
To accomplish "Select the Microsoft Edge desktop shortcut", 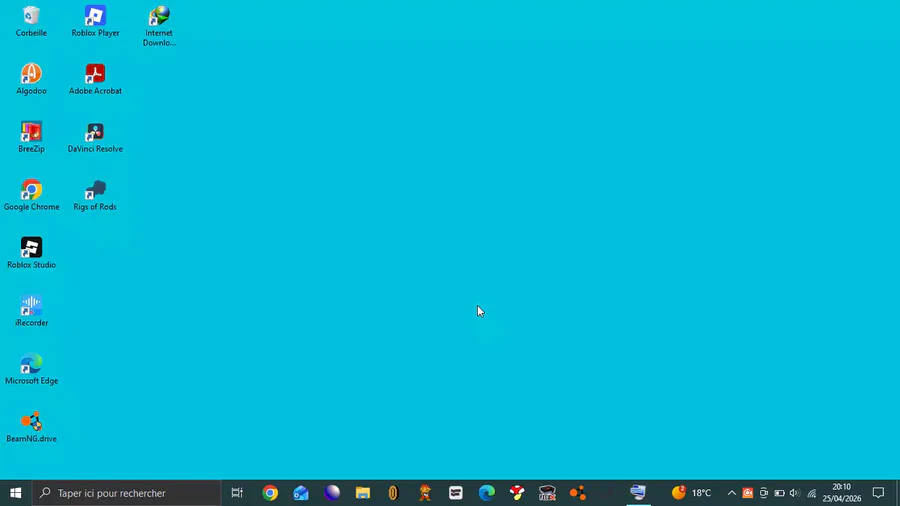I will coord(31,369).
